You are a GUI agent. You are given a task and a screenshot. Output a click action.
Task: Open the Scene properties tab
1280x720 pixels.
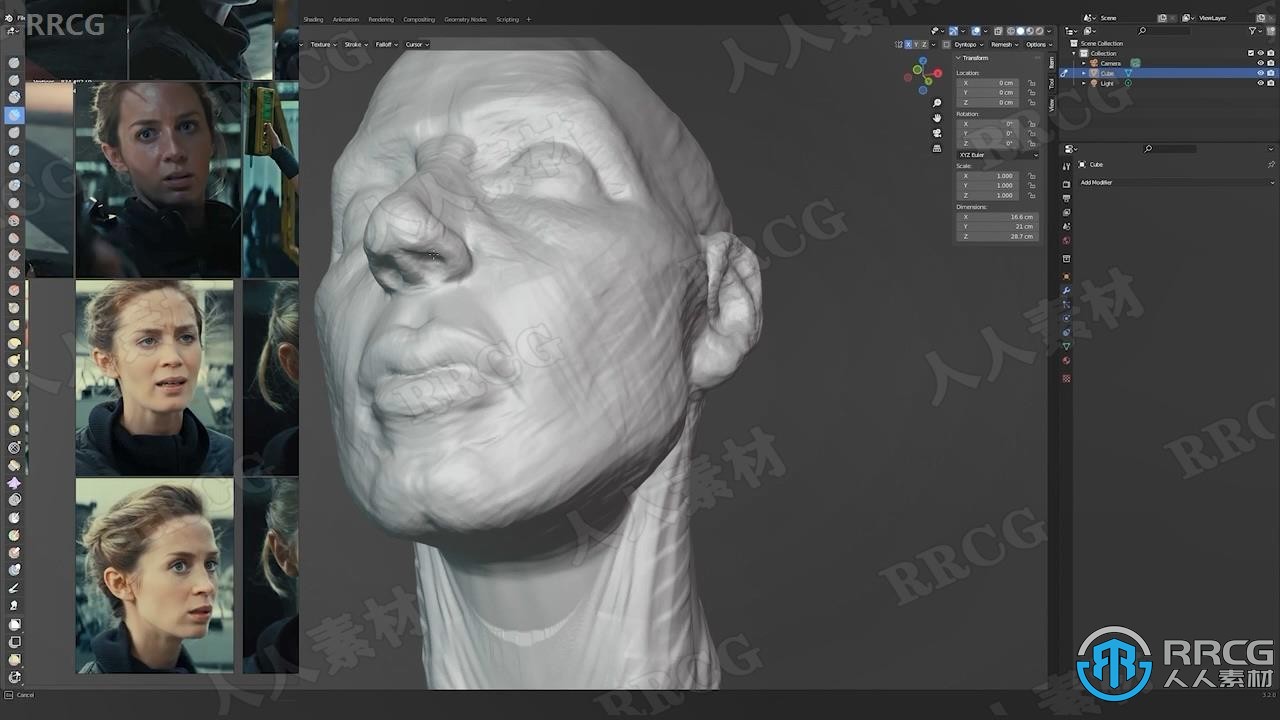(x=1066, y=226)
